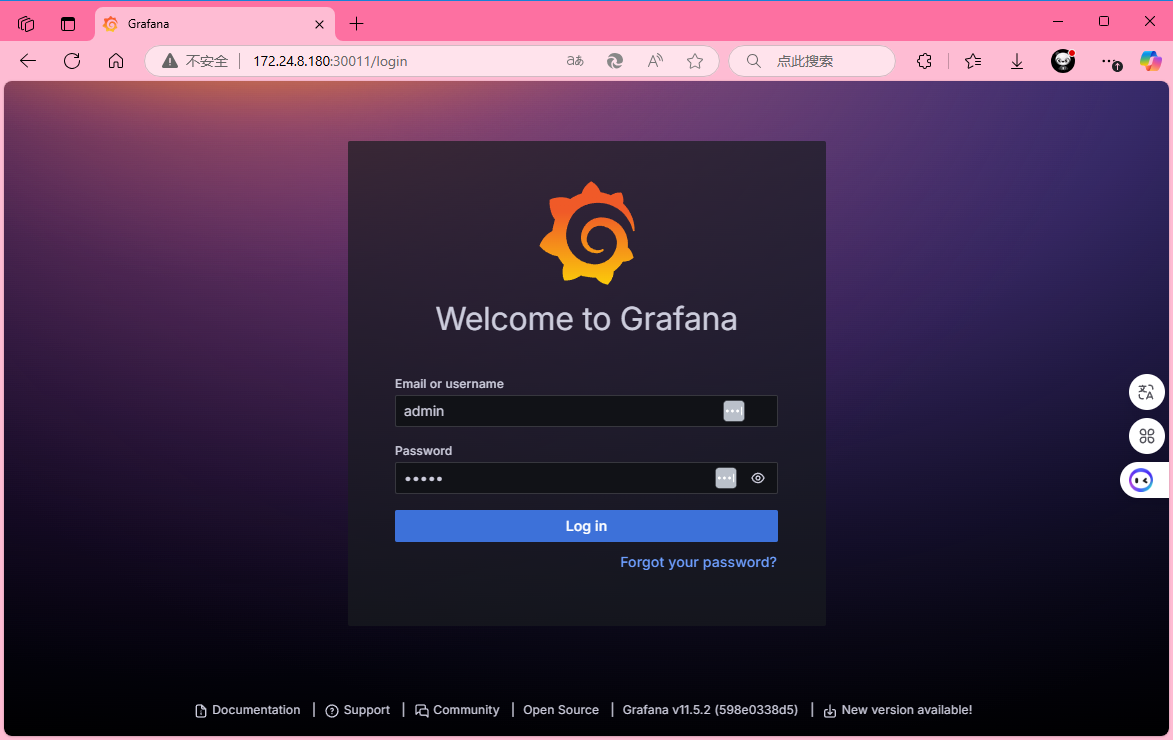Click the address bar URL text
The height and width of the screenshot is (740, 1173).
330,61
